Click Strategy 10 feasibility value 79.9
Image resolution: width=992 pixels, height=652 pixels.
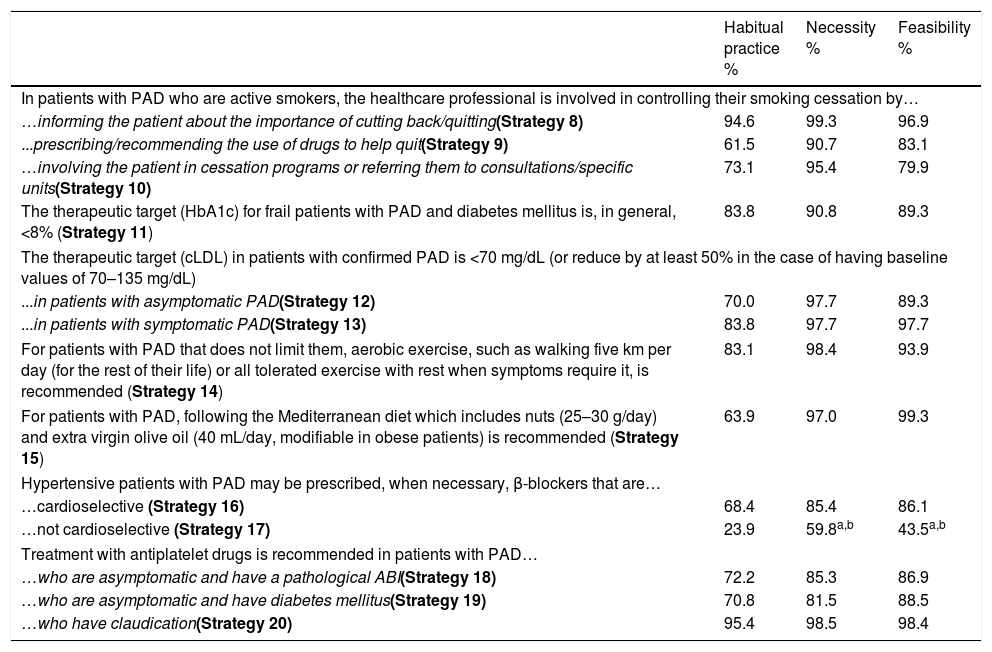tap(915, 167)
